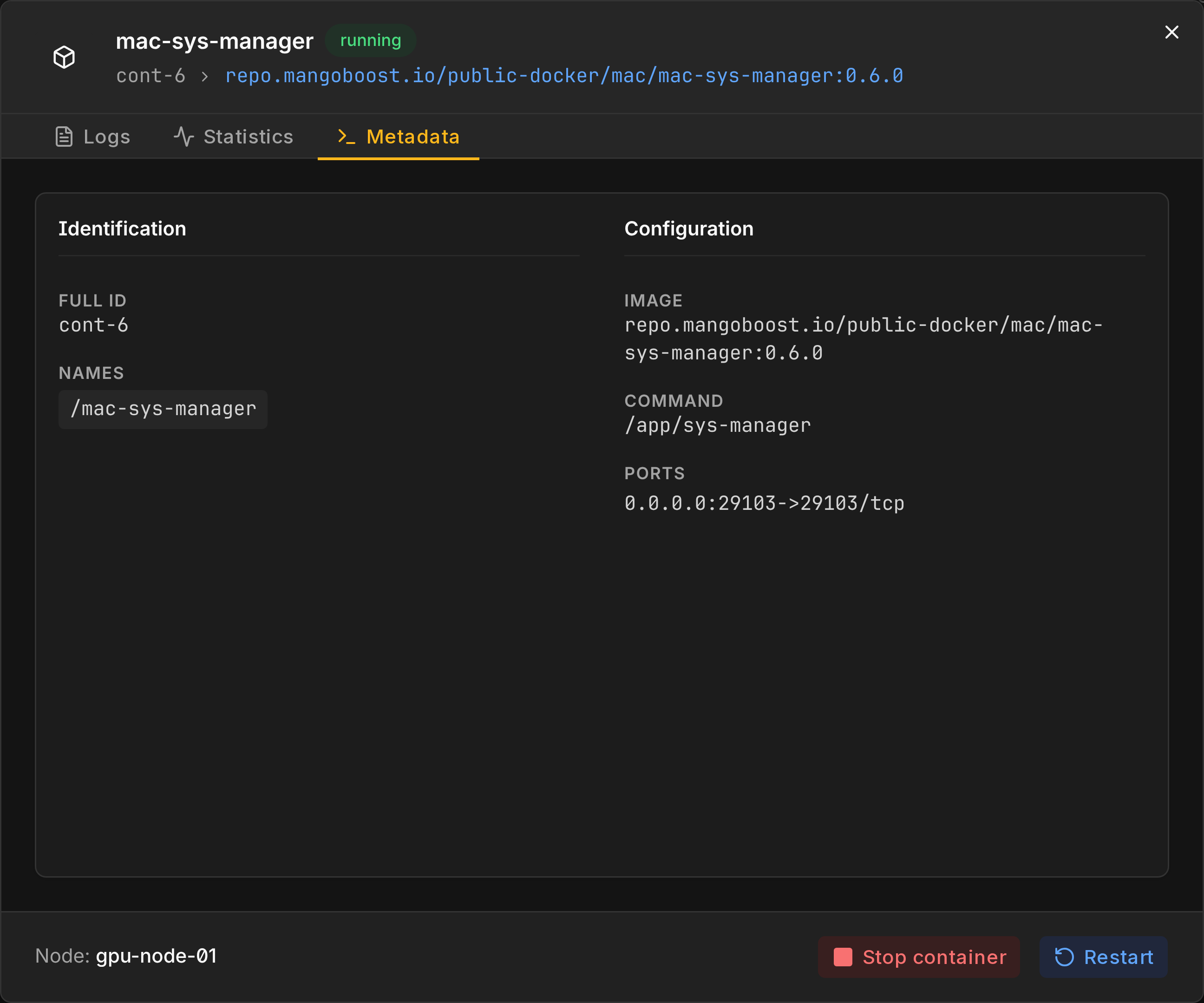
Task: Switch to the Statistics tab
Action: [234, 137]
